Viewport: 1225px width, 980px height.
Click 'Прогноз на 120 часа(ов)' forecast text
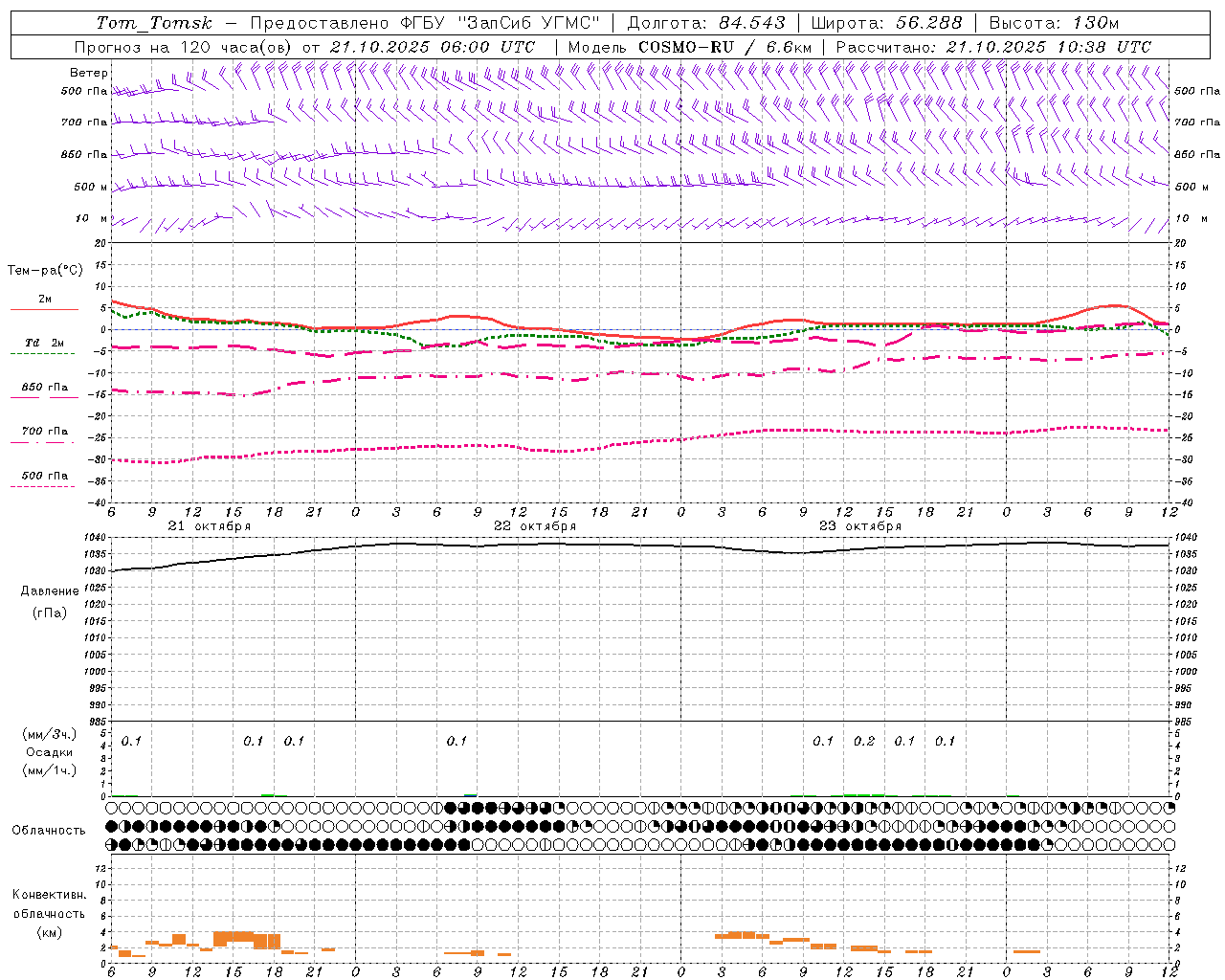pos(185,47)
